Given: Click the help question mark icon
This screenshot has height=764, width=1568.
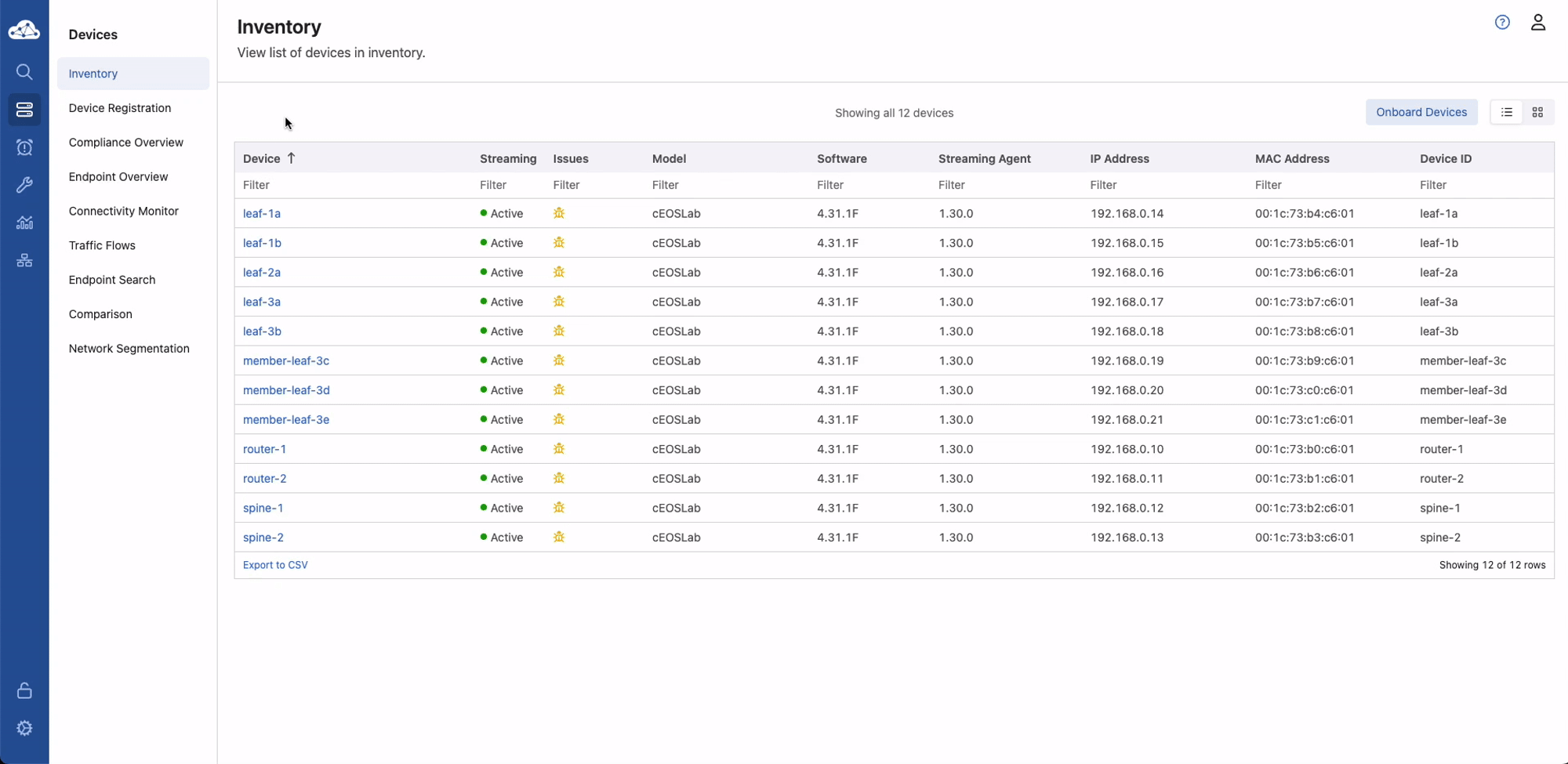Looking at the screenshot, I should (x=1502, y=23).
